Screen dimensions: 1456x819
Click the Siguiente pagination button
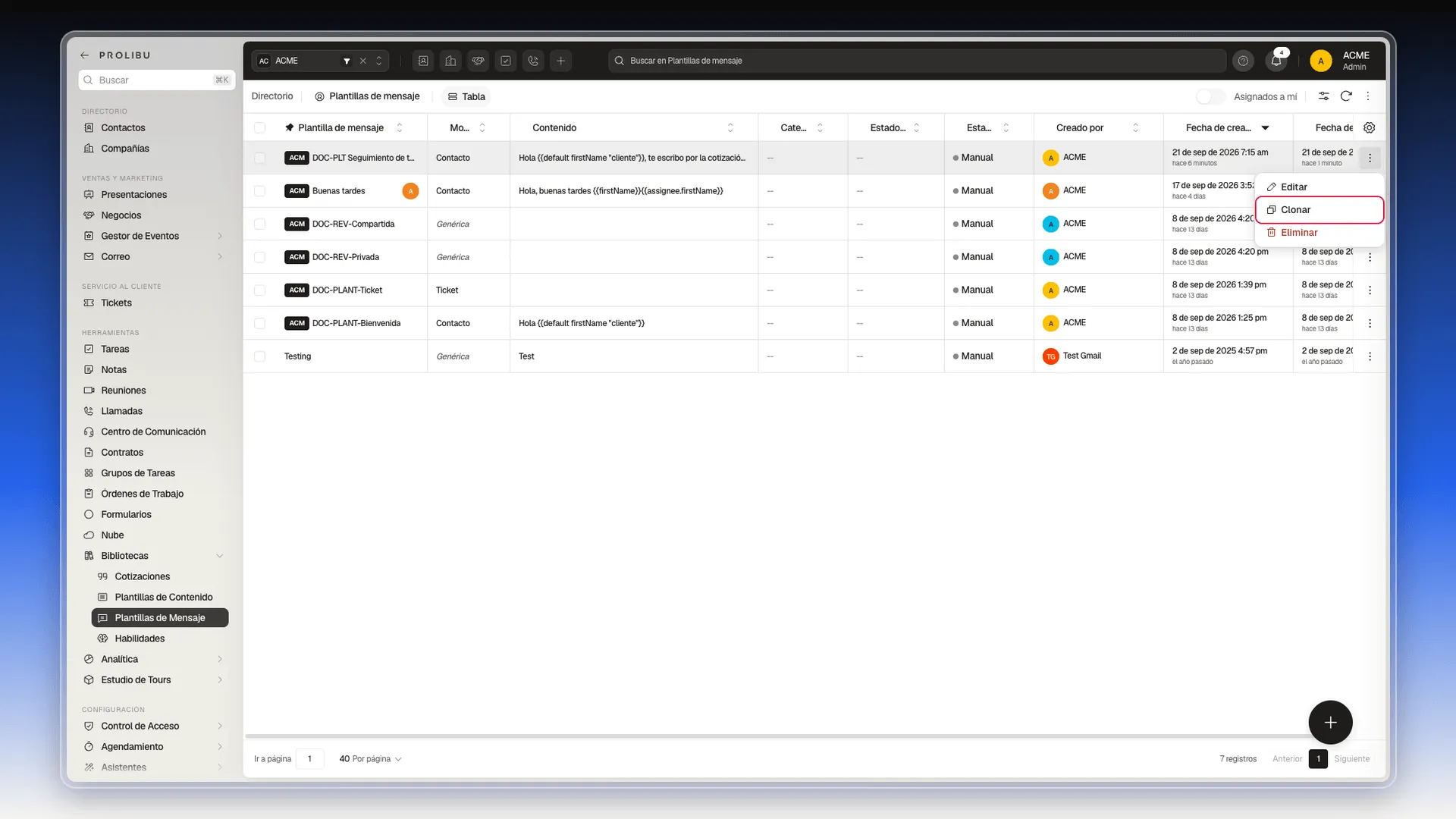(x=1352, y=758)
